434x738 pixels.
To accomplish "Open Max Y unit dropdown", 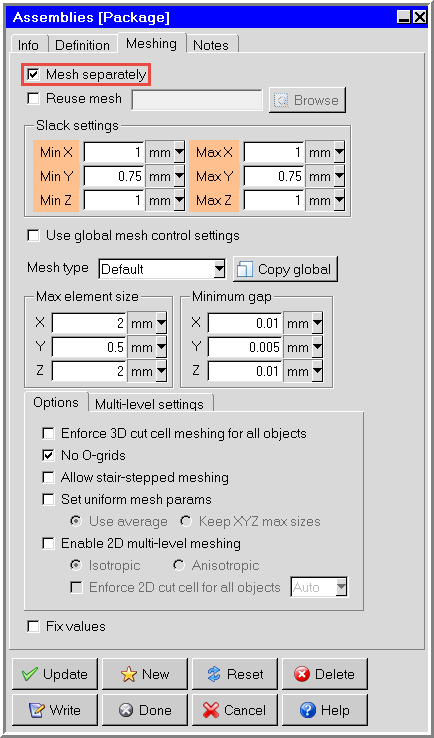I will (339, 176).
